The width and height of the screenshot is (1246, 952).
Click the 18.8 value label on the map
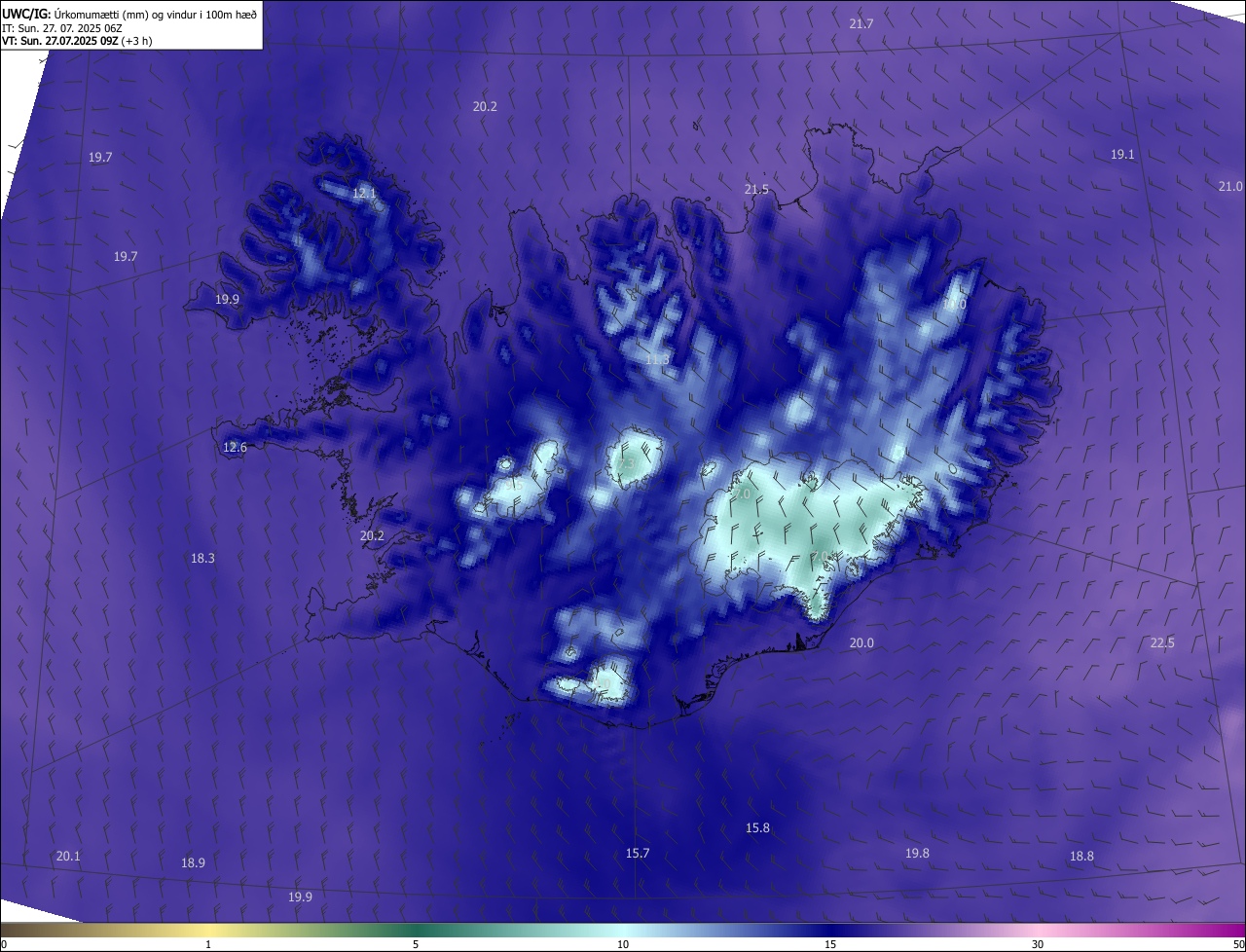1081,856
